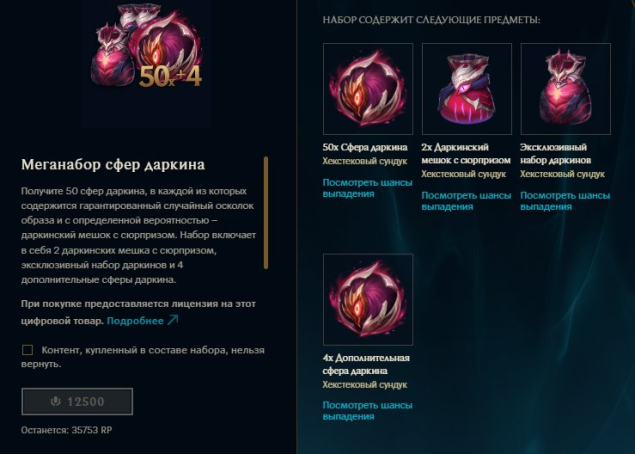635x454 pixels.
Task: Click the golden description scrollbar
Action: tap(266, 213)
